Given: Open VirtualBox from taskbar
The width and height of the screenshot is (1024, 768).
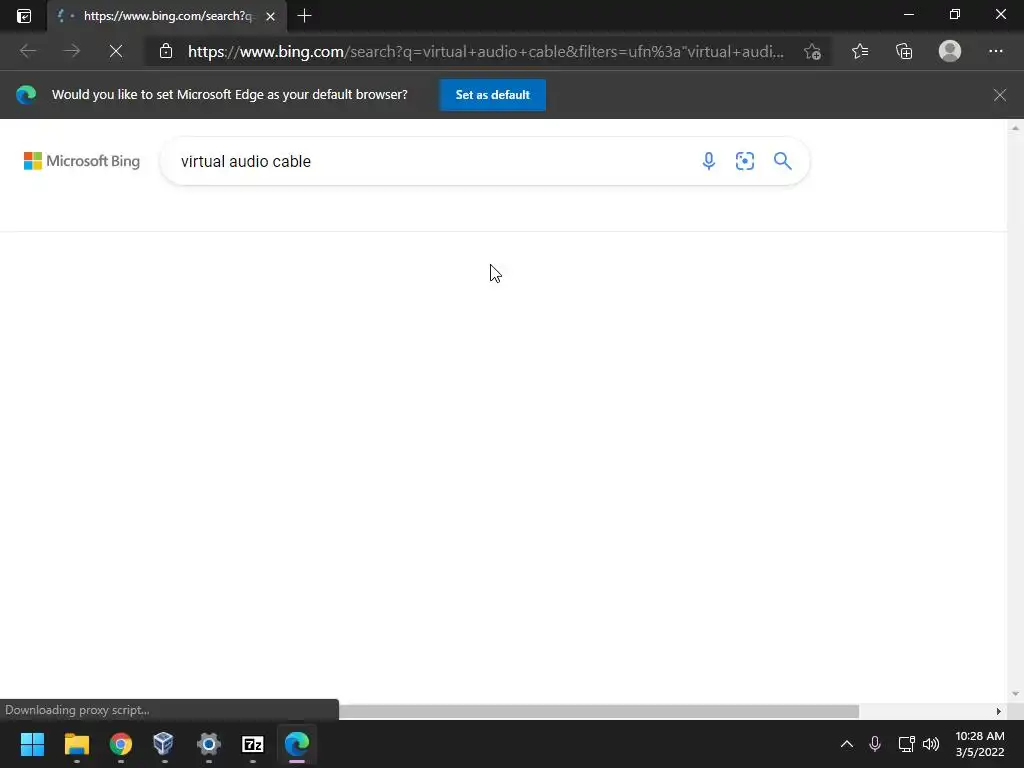Looking at the screenshot, I should pyautogui.click(x=163, y=744).
